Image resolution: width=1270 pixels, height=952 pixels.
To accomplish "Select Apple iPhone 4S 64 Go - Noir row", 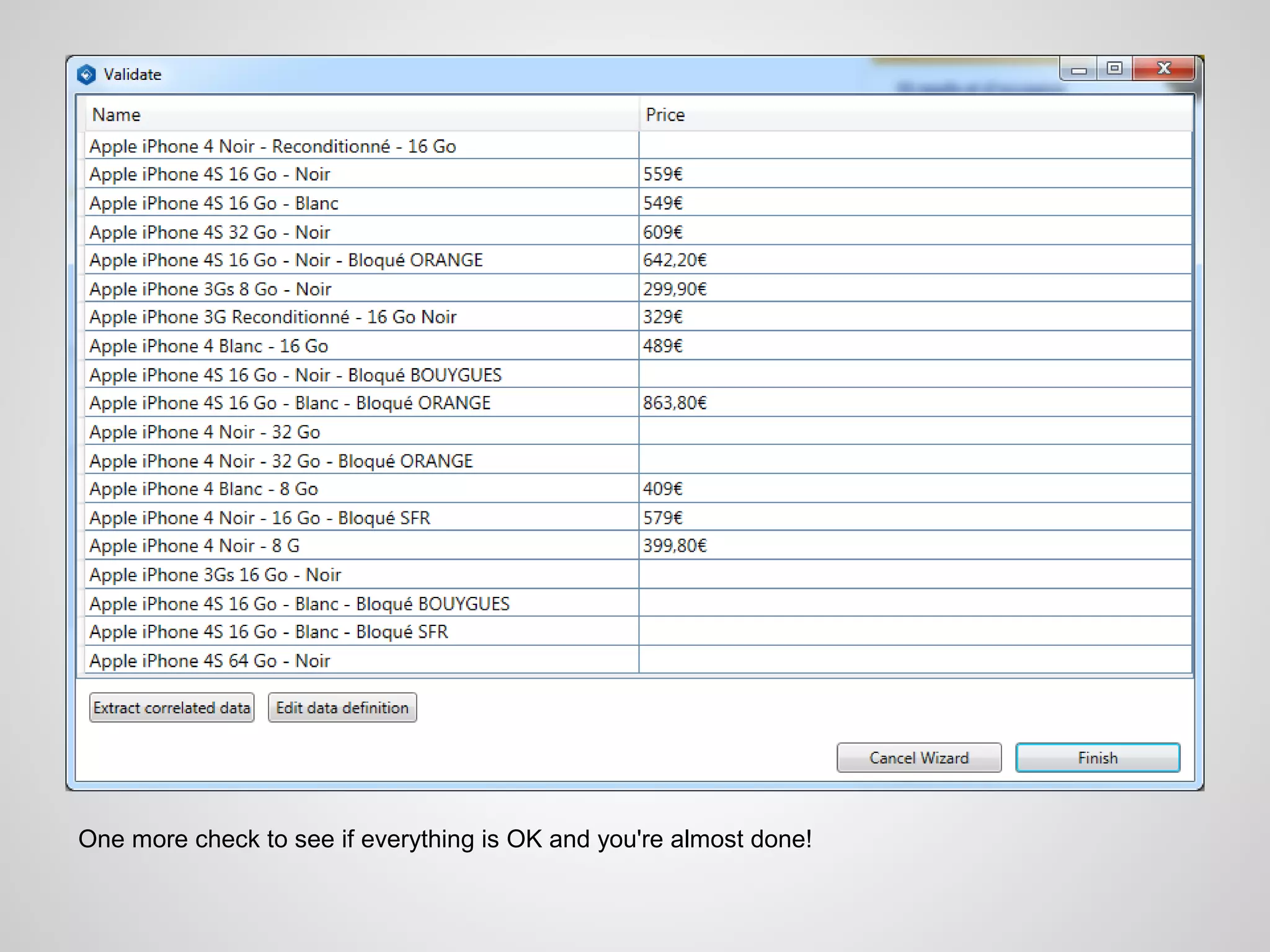I will pyautogui.click(x=210, y=661).
